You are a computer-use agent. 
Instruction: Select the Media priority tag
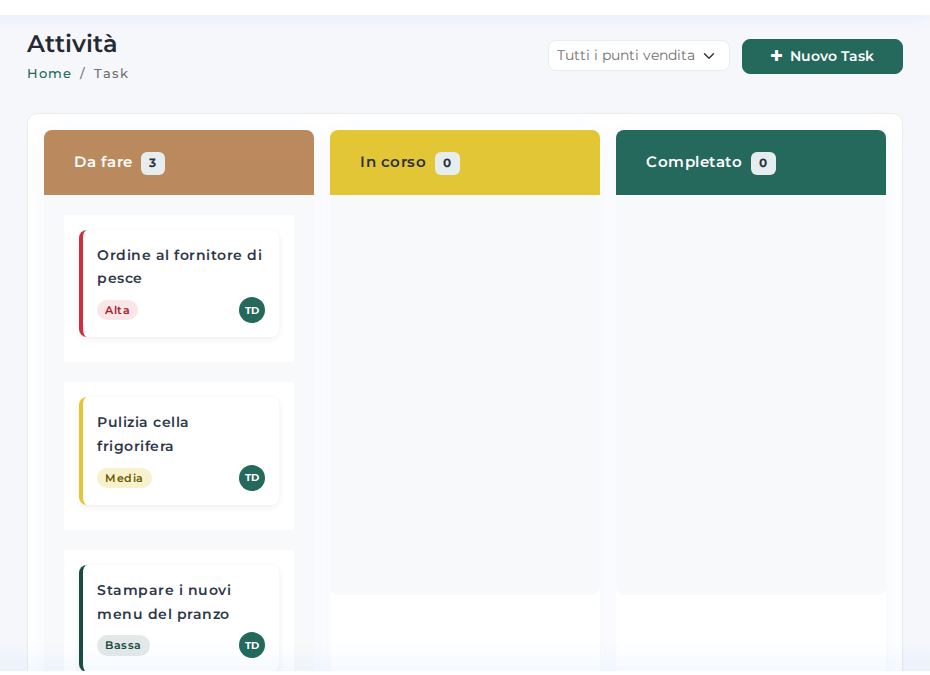tap(124, 478)
